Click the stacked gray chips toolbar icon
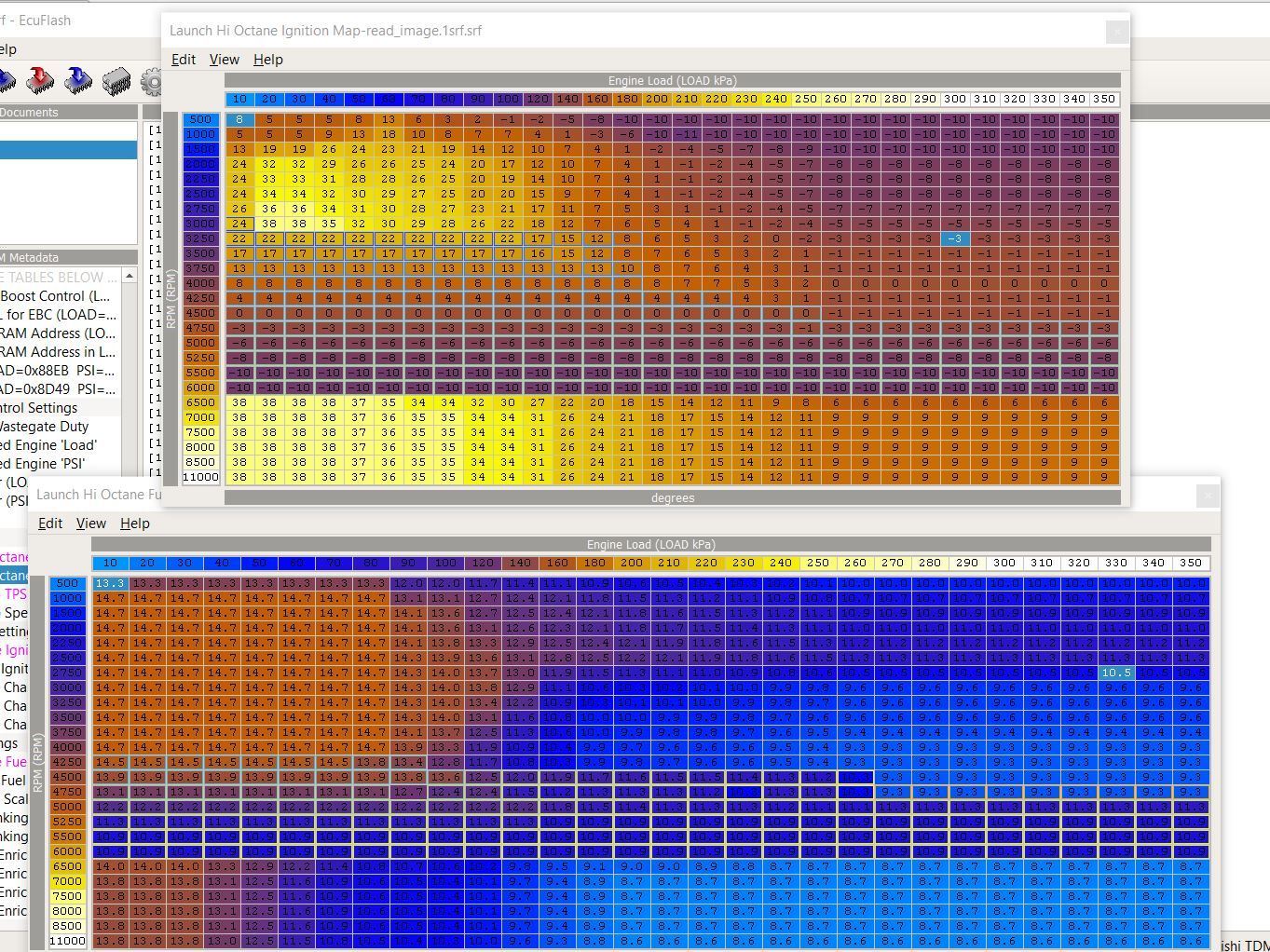The height and width of the screenshot is (952, 1270). point(116,81)
